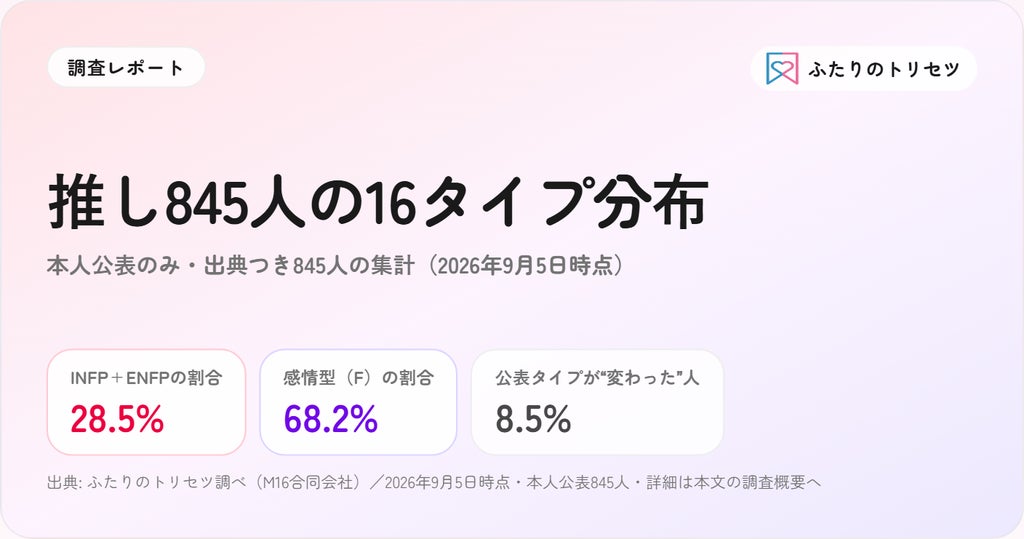
Task: Click 詳細は本文の調査概要へ in the footer
Action: tap(733, 483)
